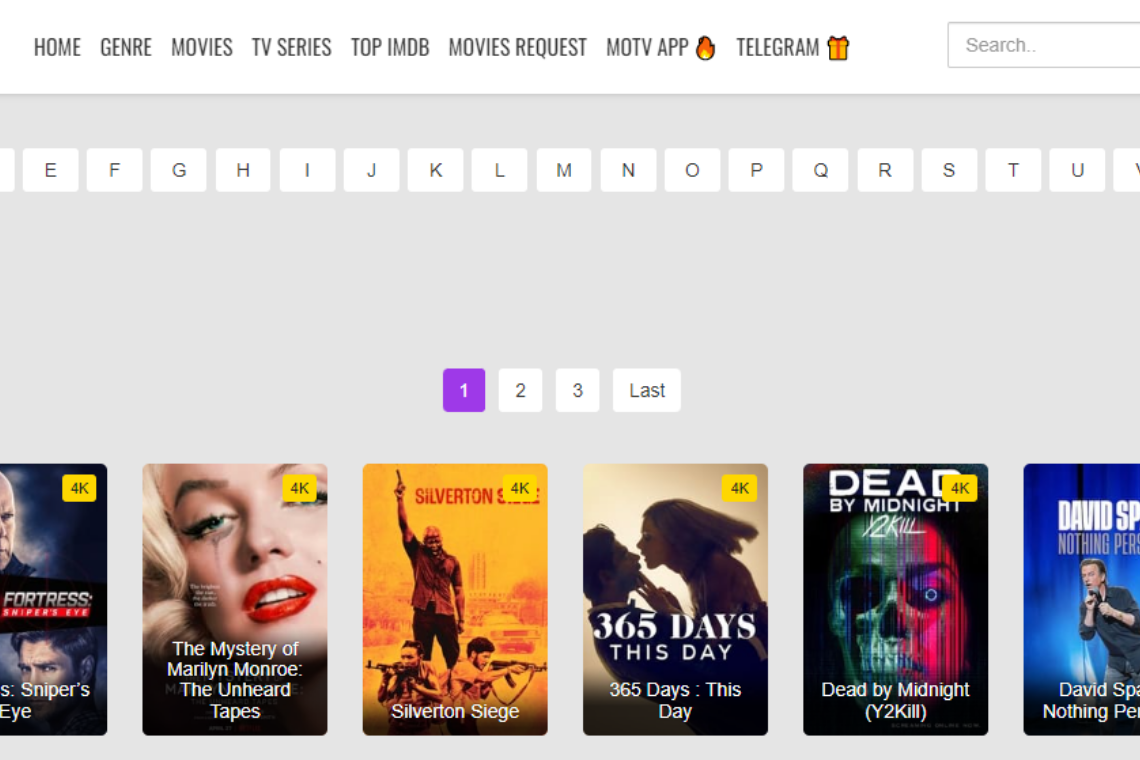This screenshot has width=1140, height=760.
Task: Filter titles by letter K
Action: [x=435, y=170]
